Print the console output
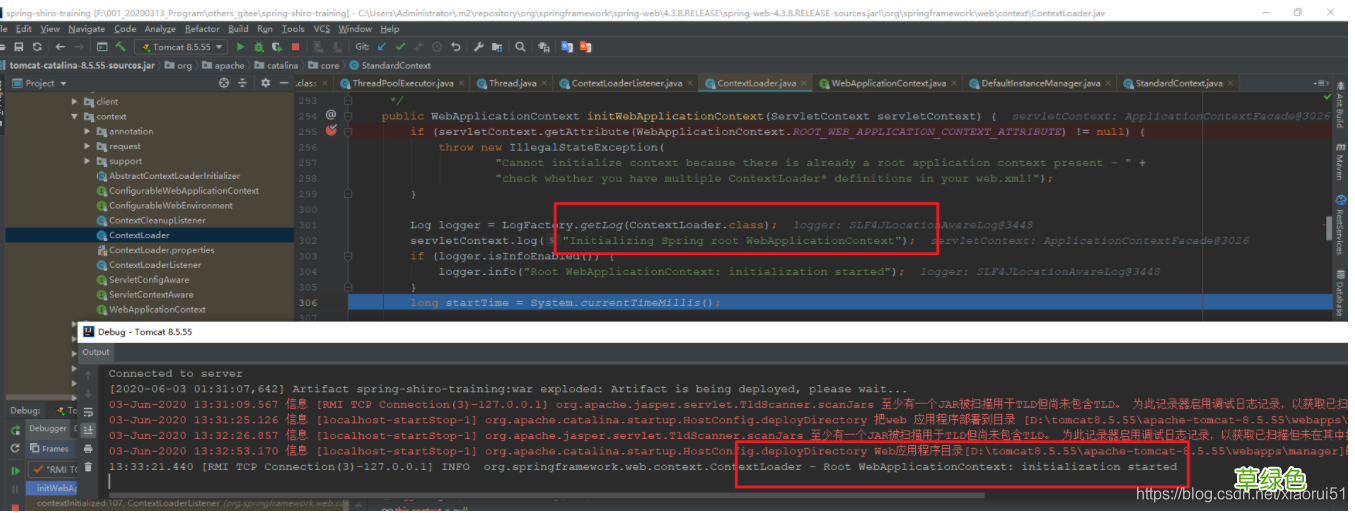Viewport: 1355px width, 513px height. [x=88, y=448]
